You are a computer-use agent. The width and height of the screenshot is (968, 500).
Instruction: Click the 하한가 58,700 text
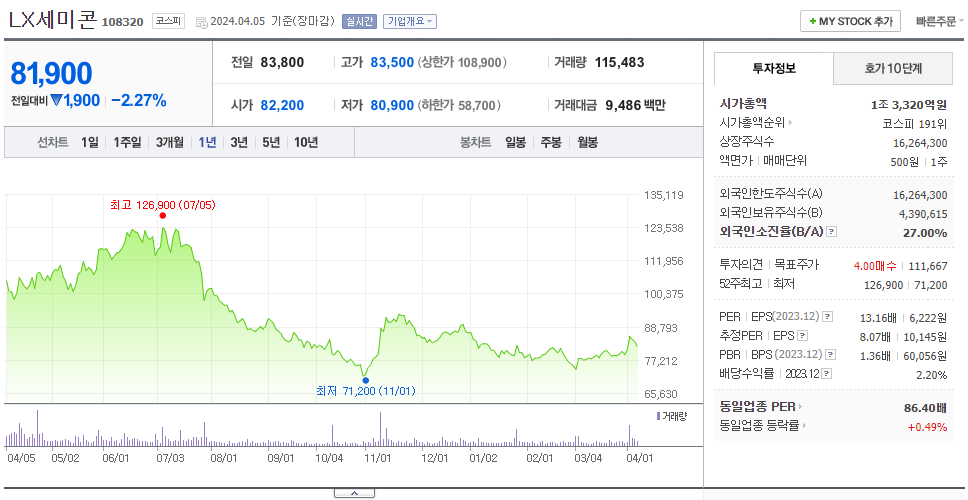click(460, 106)
